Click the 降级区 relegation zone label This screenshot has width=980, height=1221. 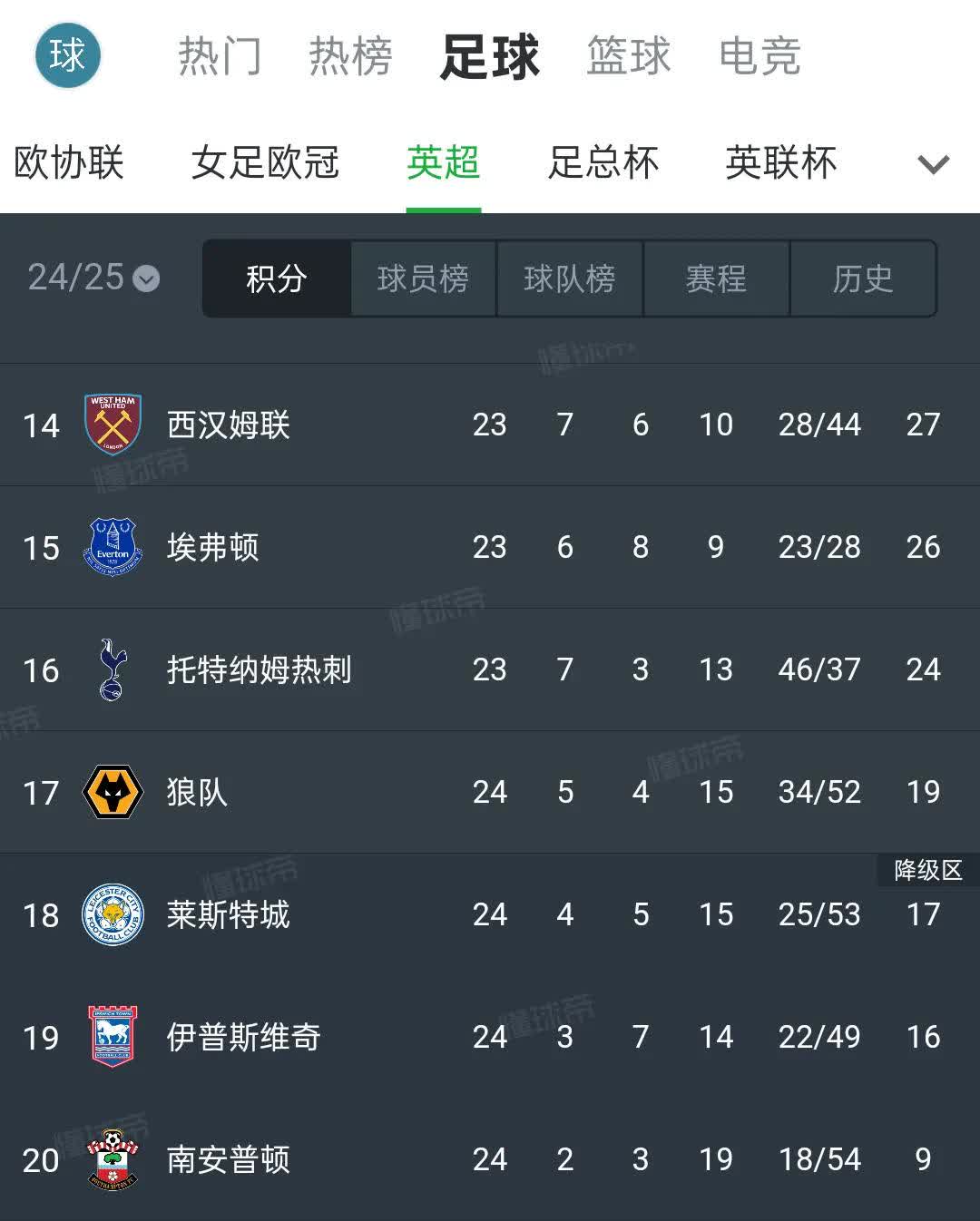click(927, 868)
